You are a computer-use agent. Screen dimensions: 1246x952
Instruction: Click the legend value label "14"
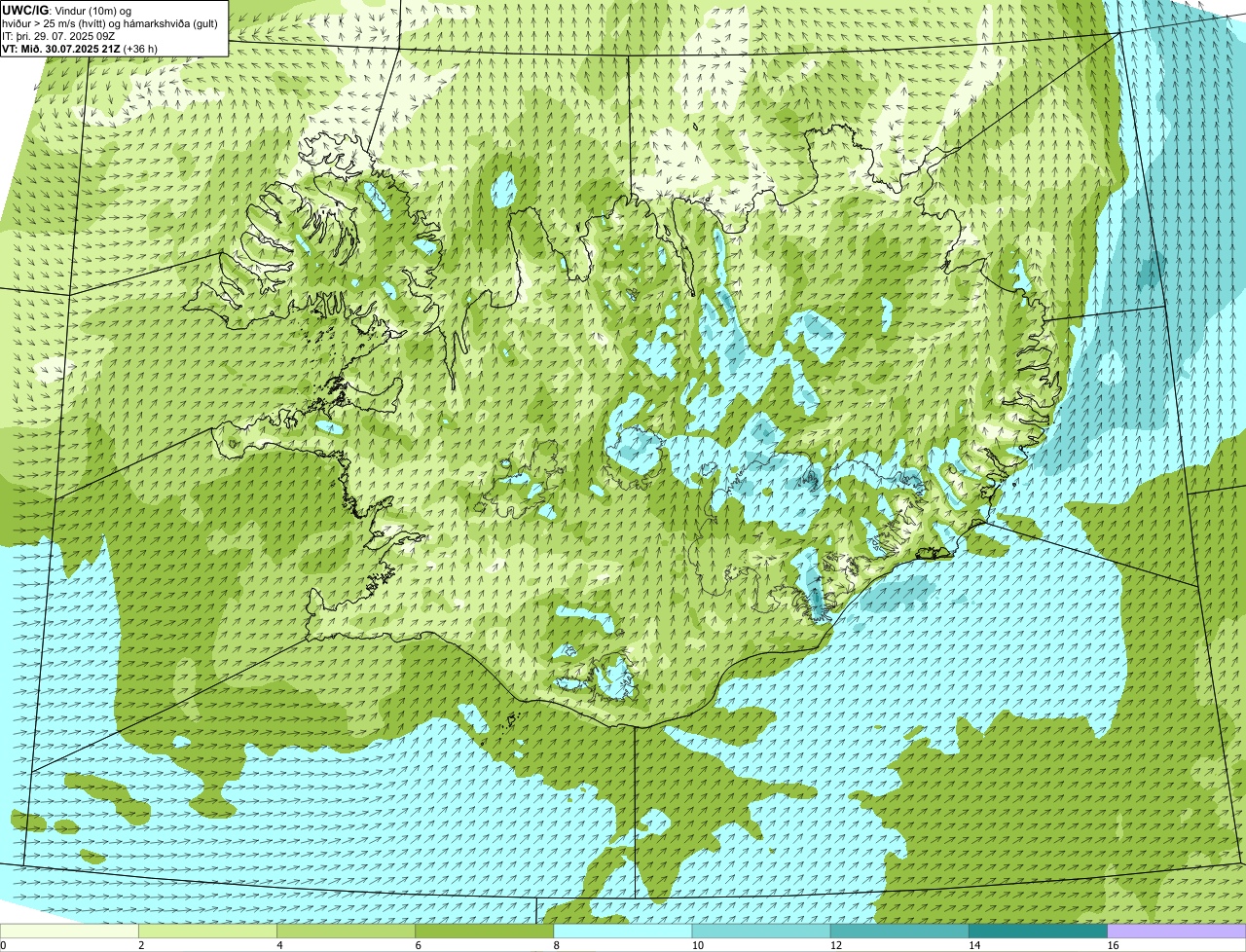[x=973, y=945]
